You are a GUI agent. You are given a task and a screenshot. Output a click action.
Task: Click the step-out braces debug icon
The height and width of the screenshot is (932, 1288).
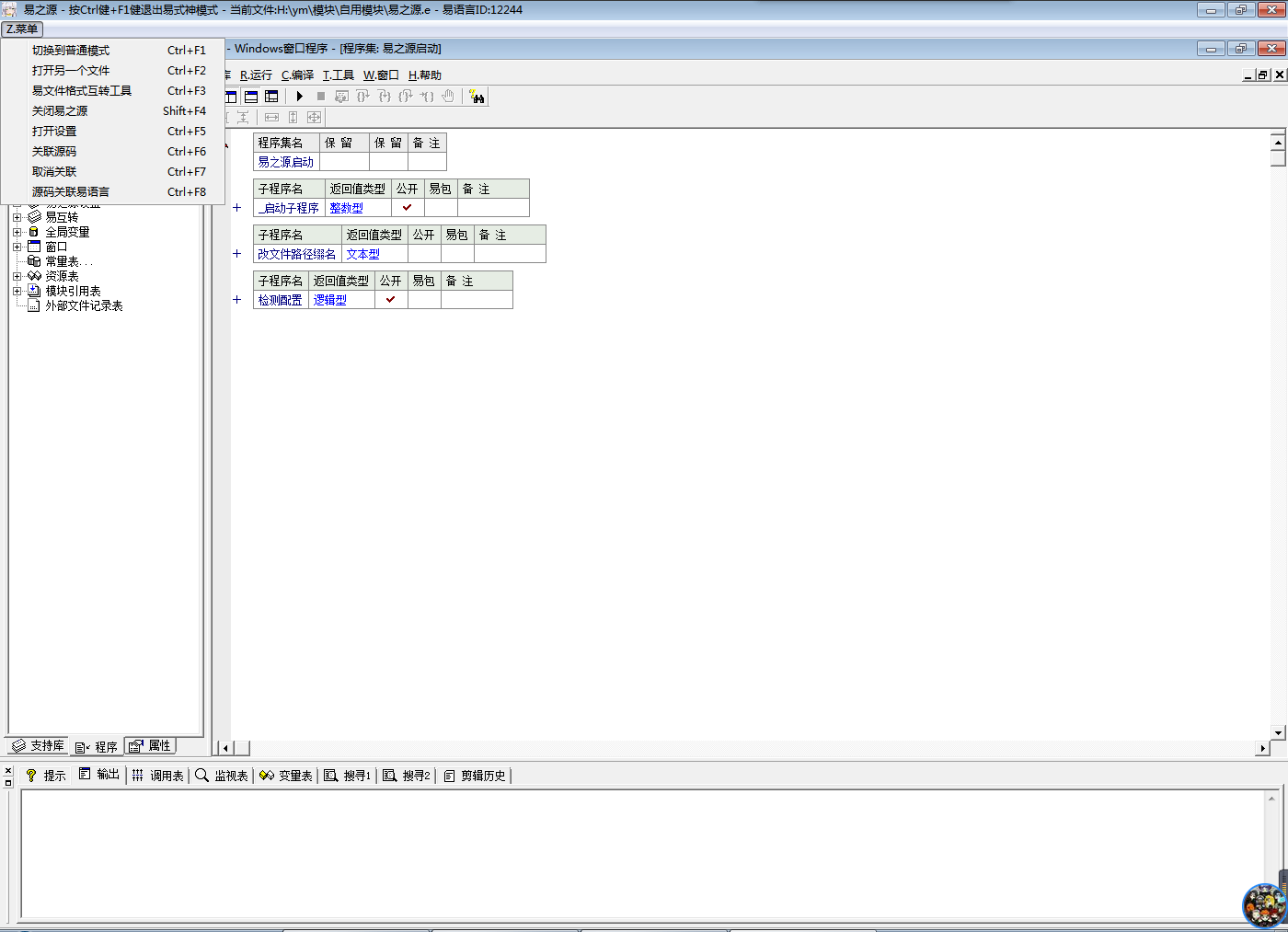(406, 96)
